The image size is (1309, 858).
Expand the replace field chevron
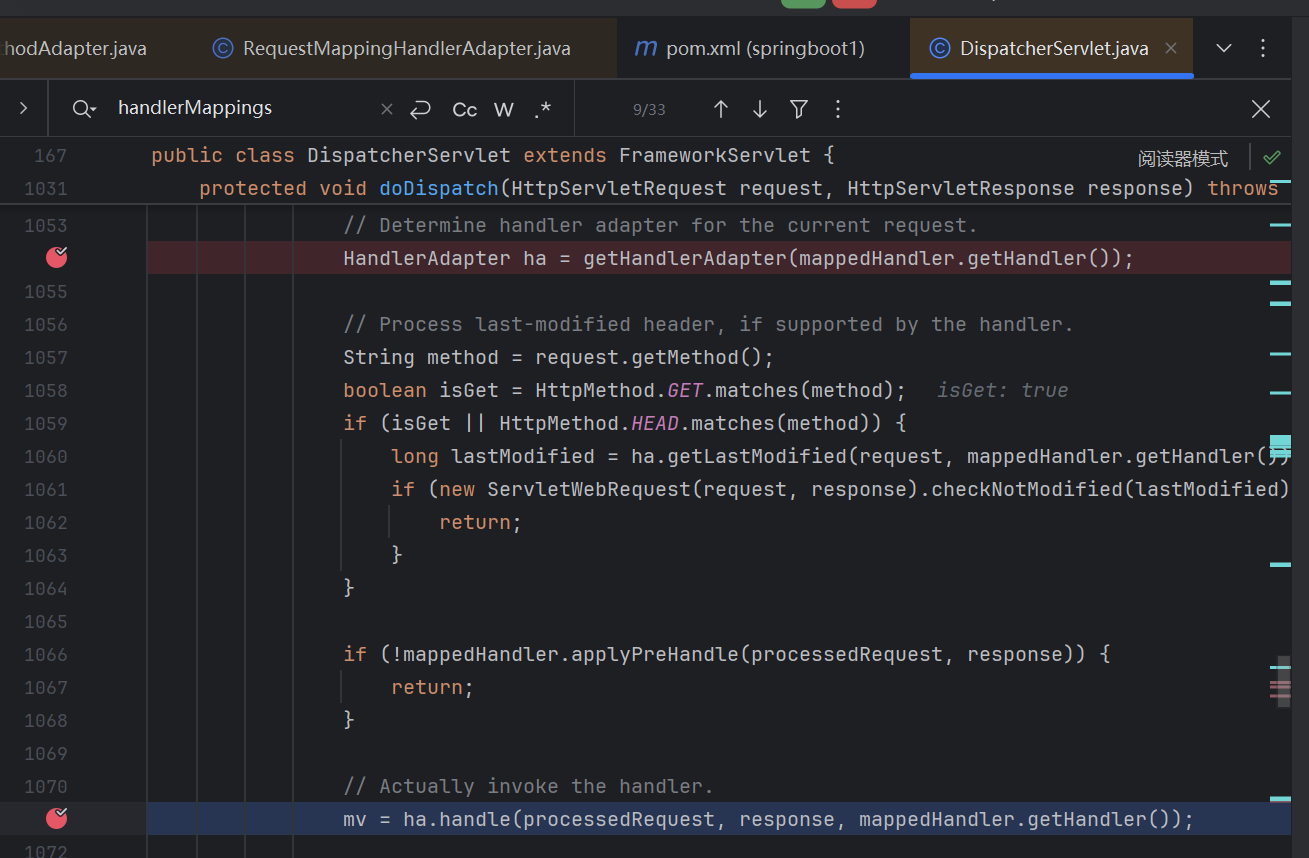point(23,108)
